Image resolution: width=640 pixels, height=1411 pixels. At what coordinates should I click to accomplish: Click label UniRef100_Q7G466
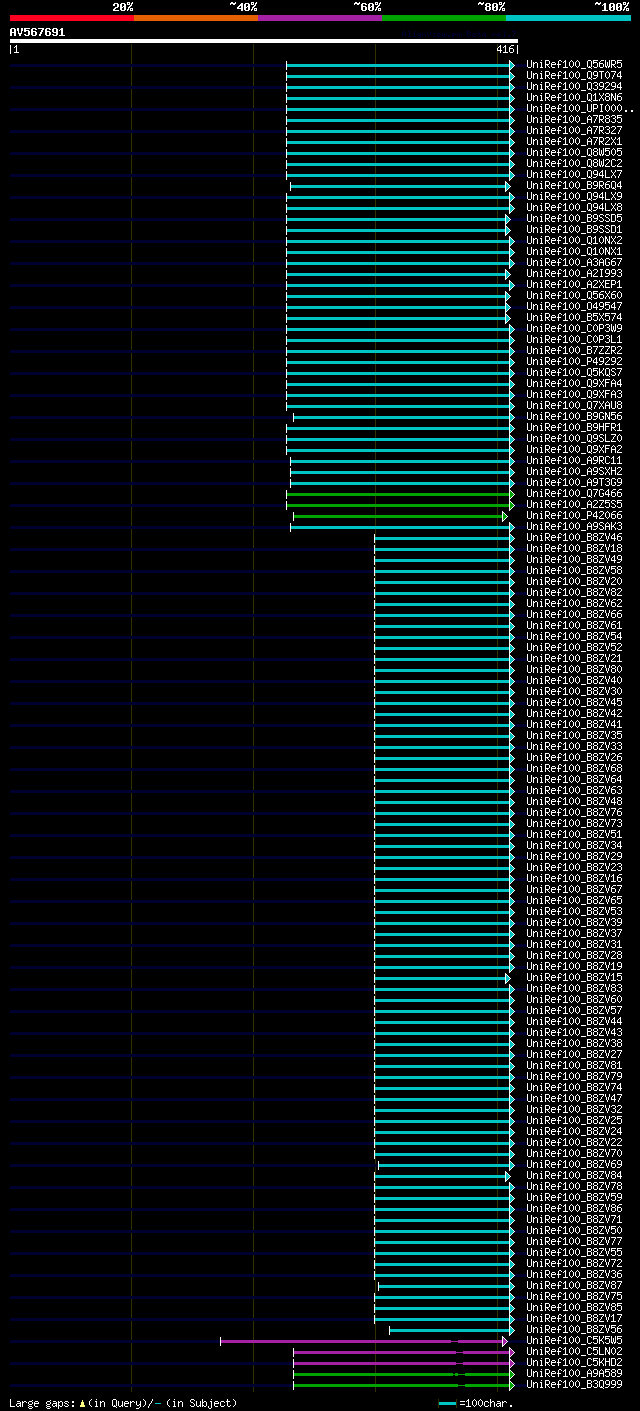tap(574, 493)
